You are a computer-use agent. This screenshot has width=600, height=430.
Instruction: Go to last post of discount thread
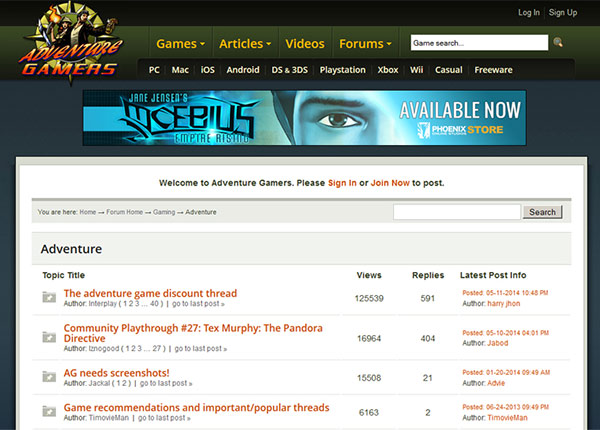pyautogui.click(x=198, y=304)
